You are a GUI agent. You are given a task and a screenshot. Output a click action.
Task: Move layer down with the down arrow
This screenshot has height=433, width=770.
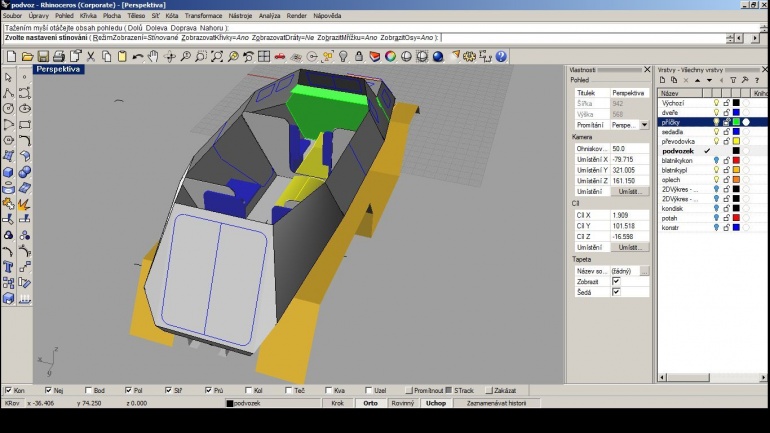[x=710, y=80]
